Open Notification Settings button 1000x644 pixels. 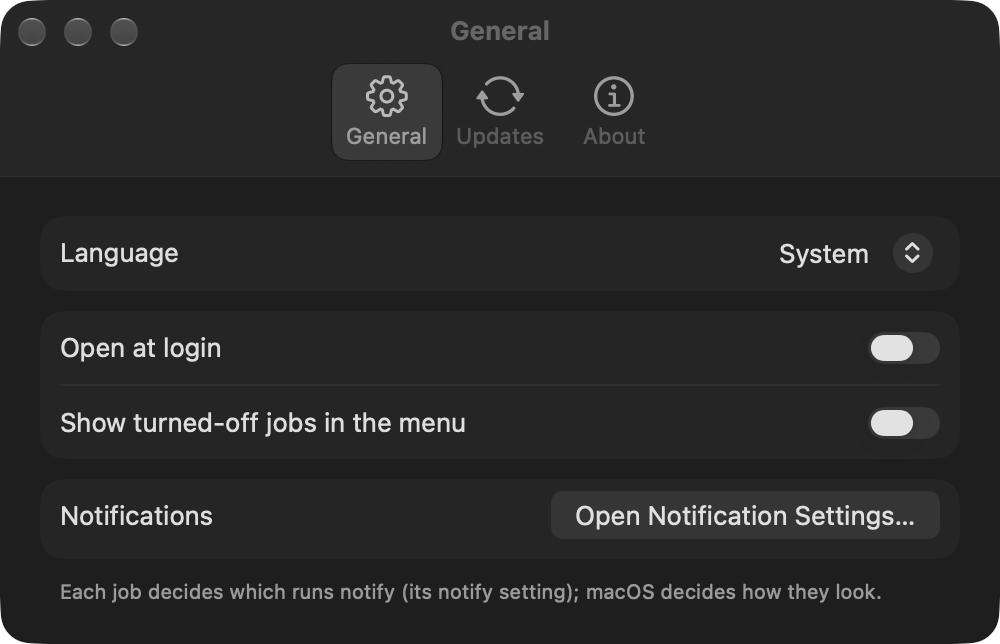[x=745, y=515]
